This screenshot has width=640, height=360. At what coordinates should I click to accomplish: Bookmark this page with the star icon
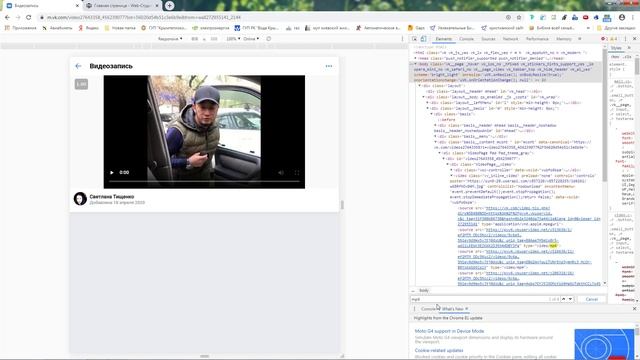point(519,18)
